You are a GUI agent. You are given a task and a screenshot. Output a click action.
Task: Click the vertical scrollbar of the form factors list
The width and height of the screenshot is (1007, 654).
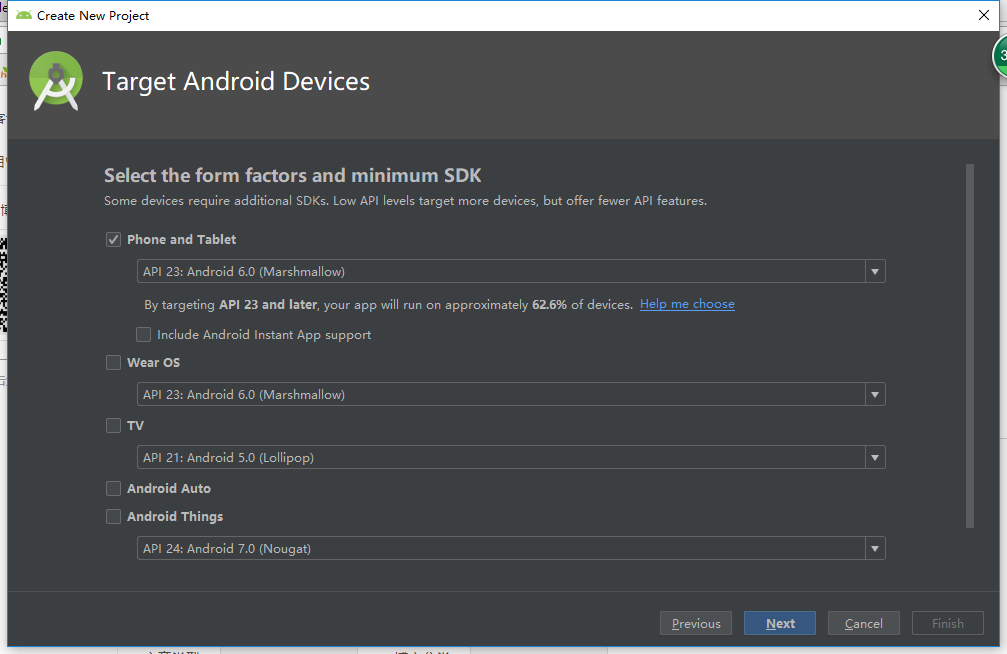(x=970, y=346)
